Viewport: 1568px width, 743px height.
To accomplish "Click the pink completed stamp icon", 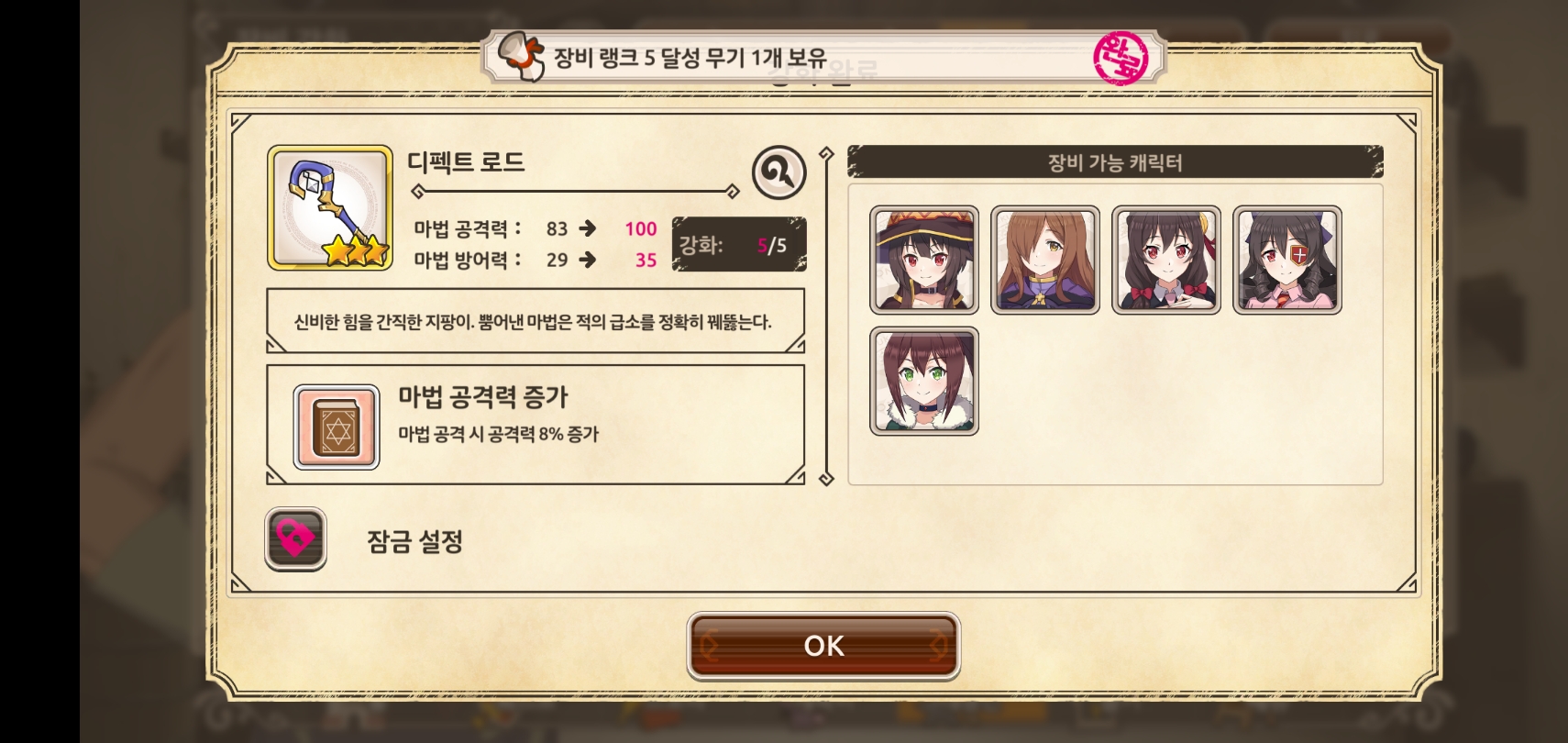I will point(1121,58).
